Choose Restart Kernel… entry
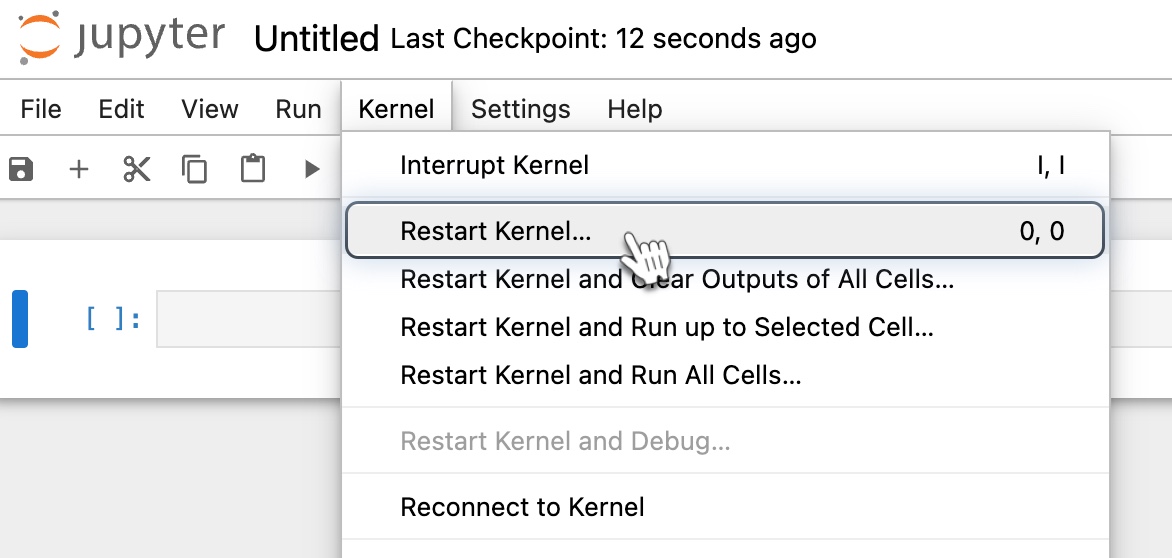The image size is (1172, 558). pos(725,230)
